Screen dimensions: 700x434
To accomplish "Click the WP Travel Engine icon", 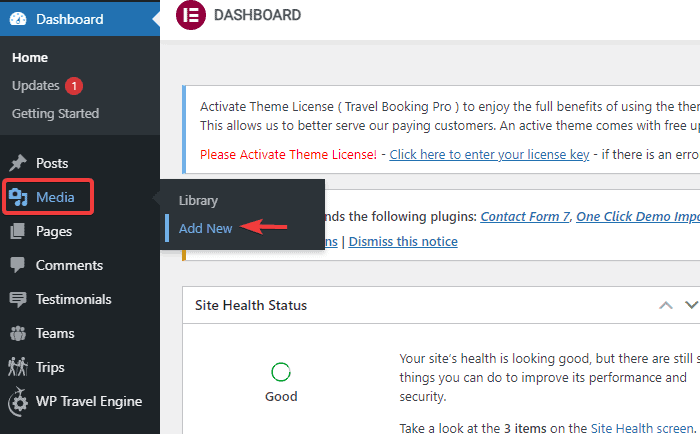I will tap(18, 402).
